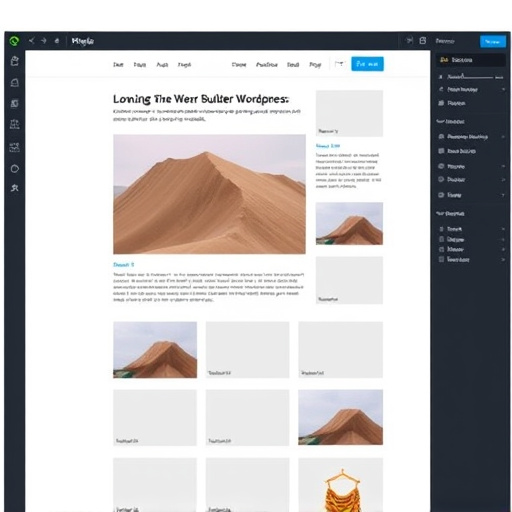Image resolution: width=512 pixels, height=512 pixels.
Task: Click the fourth page navigation menu item
Action: [184, 65]
